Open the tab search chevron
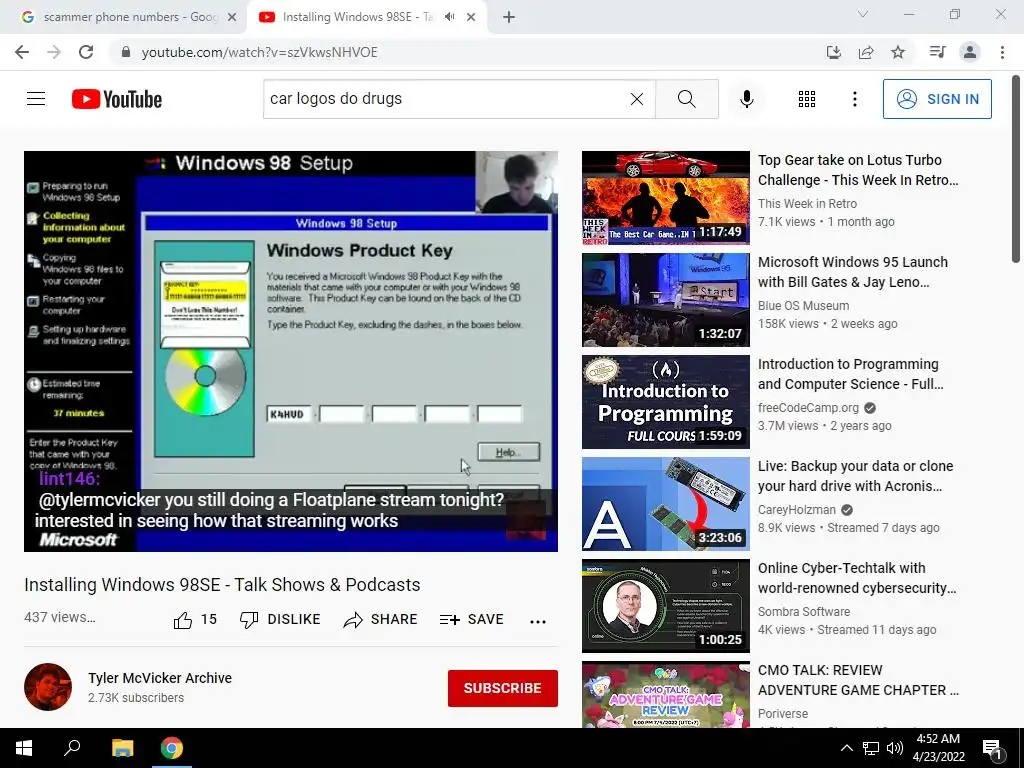1024x768 pixels. (863, 14)
